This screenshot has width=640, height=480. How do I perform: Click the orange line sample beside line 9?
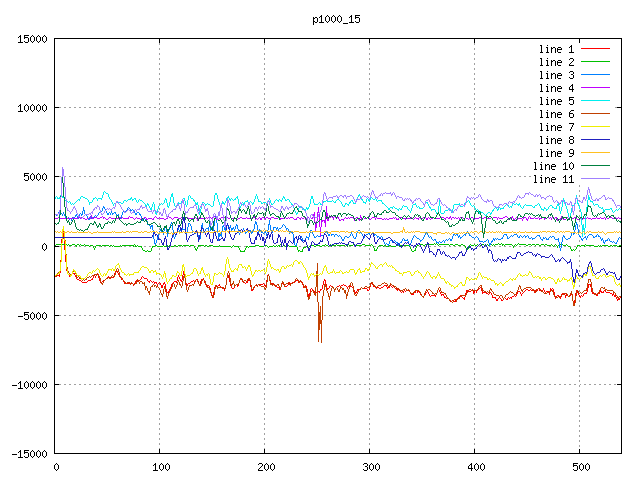tap(595, 153)
